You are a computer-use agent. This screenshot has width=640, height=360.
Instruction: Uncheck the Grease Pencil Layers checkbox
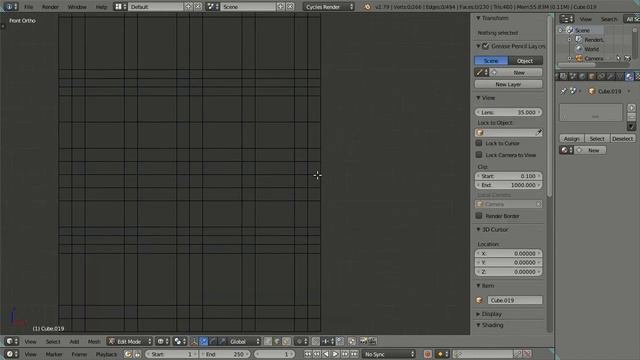486,46
